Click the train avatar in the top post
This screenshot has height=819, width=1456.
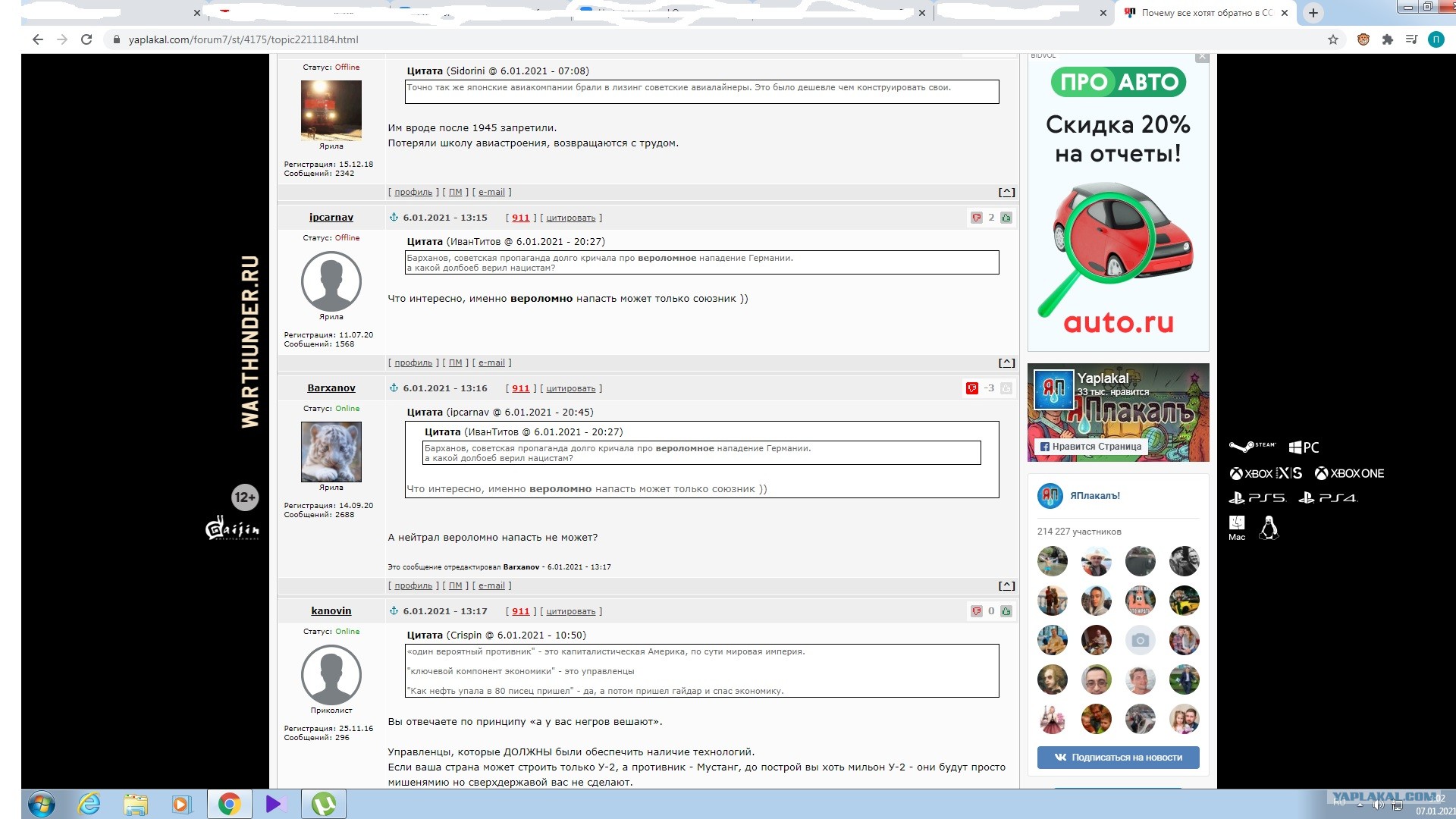point(331,111)
